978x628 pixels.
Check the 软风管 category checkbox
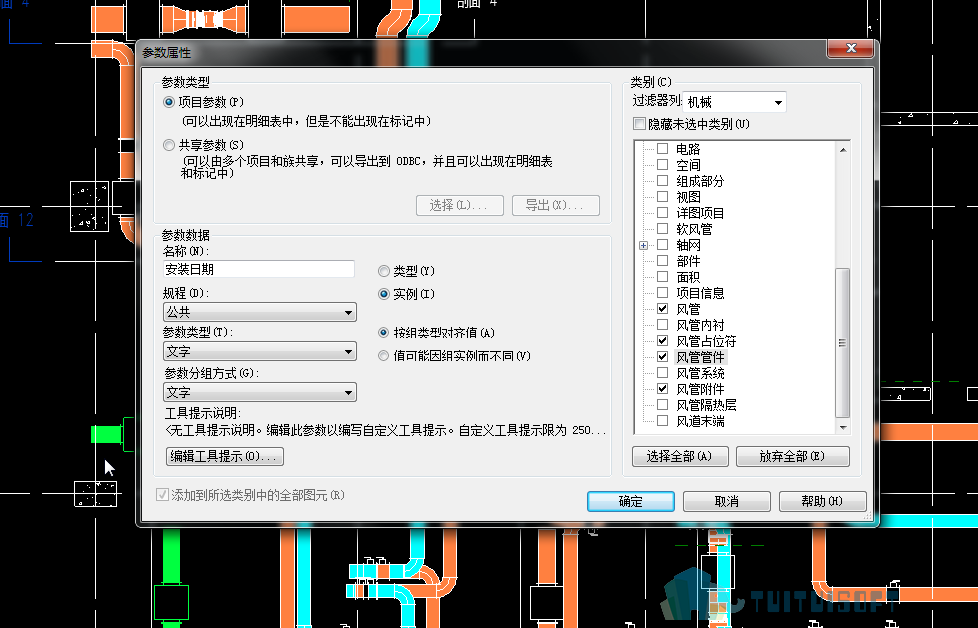click(662, 229)
